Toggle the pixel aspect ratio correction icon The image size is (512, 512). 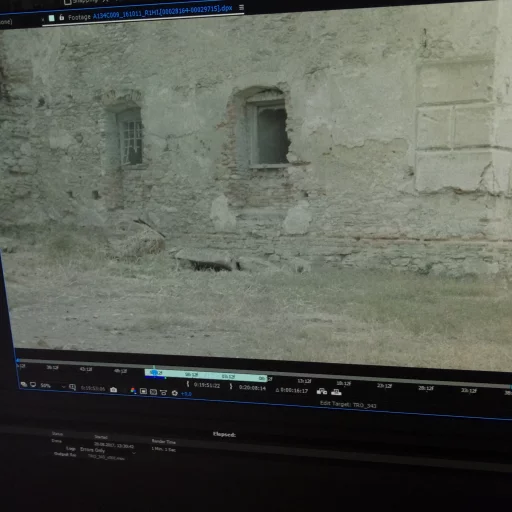[x=163, y=392]
